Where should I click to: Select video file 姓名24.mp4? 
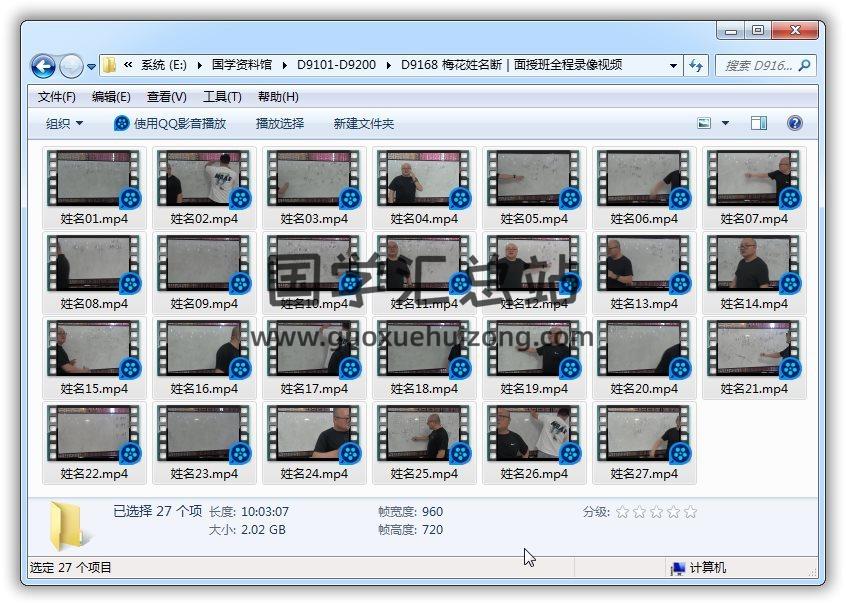click(314, 442)
